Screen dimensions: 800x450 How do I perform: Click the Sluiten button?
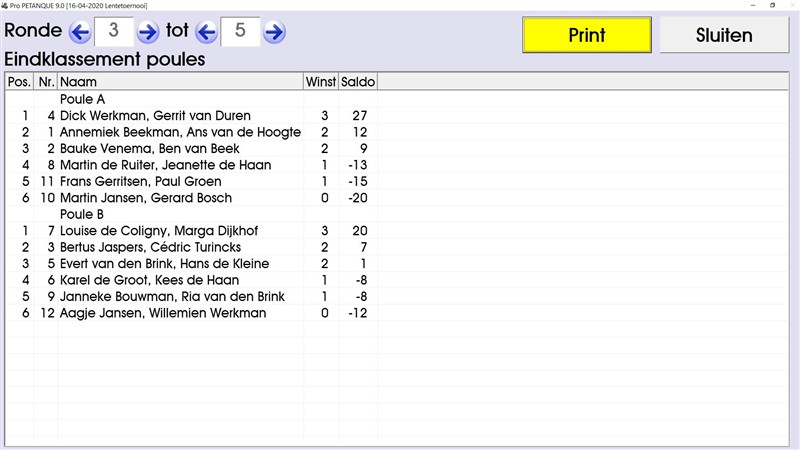click(x=723, y=35)
